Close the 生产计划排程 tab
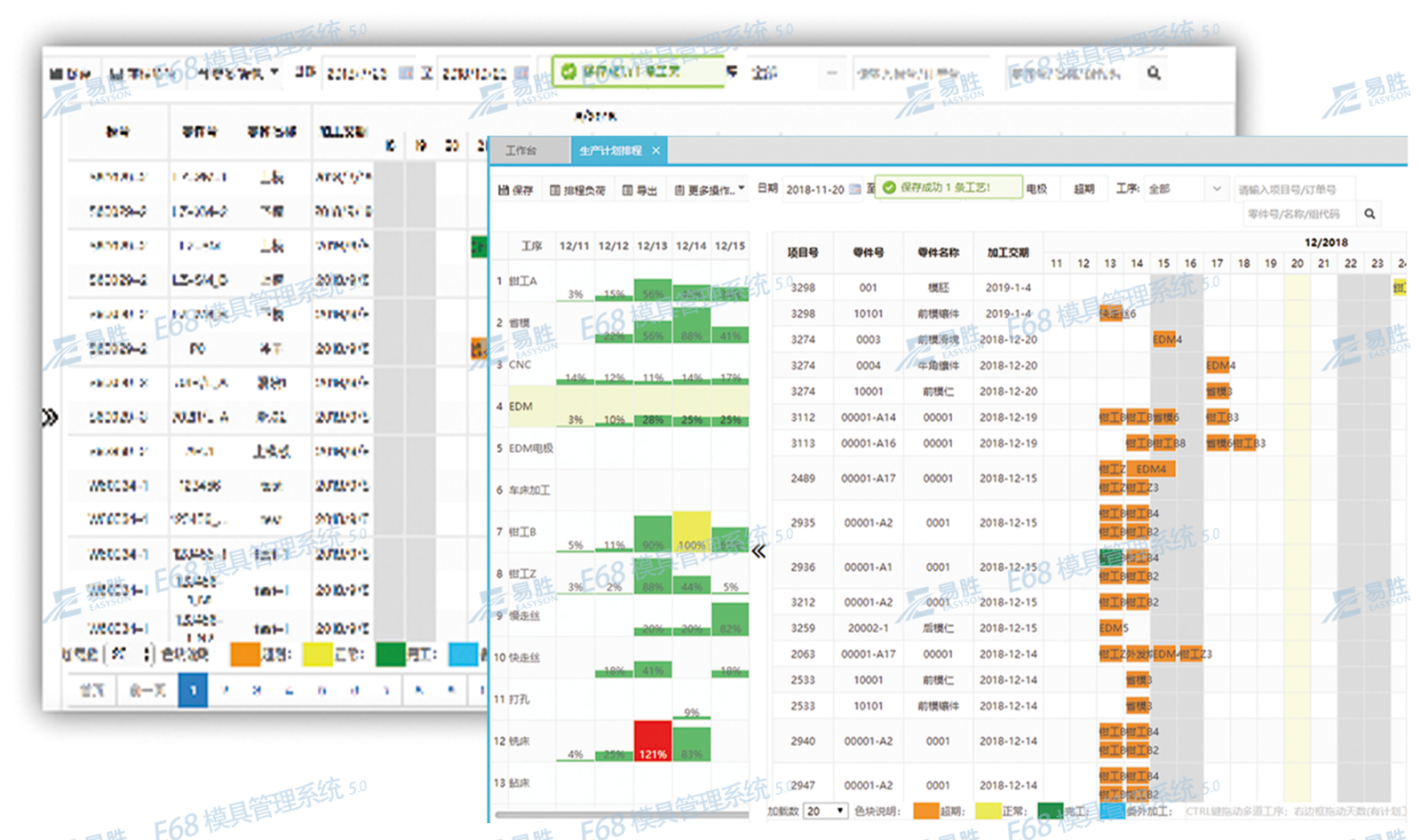Screen dimensions: 1421x840 [656, 151]
